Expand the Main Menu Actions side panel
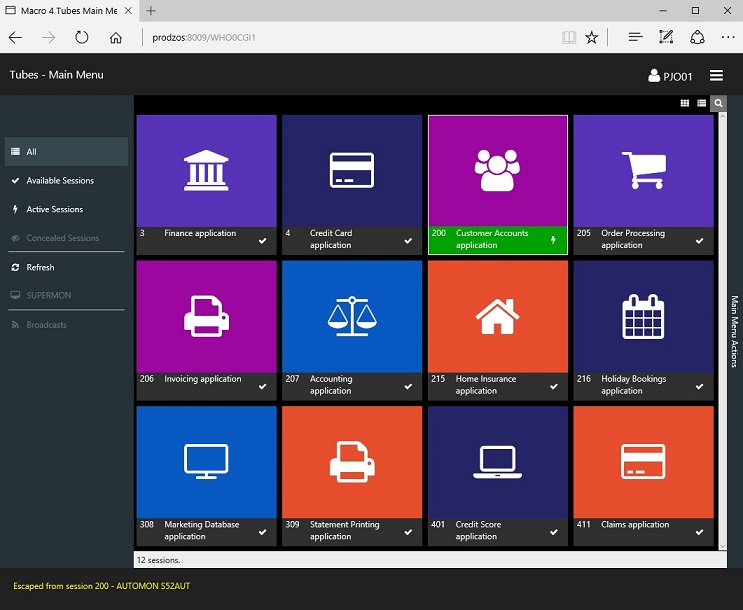Viewport: 743px width, 610px height. [734, 331]
